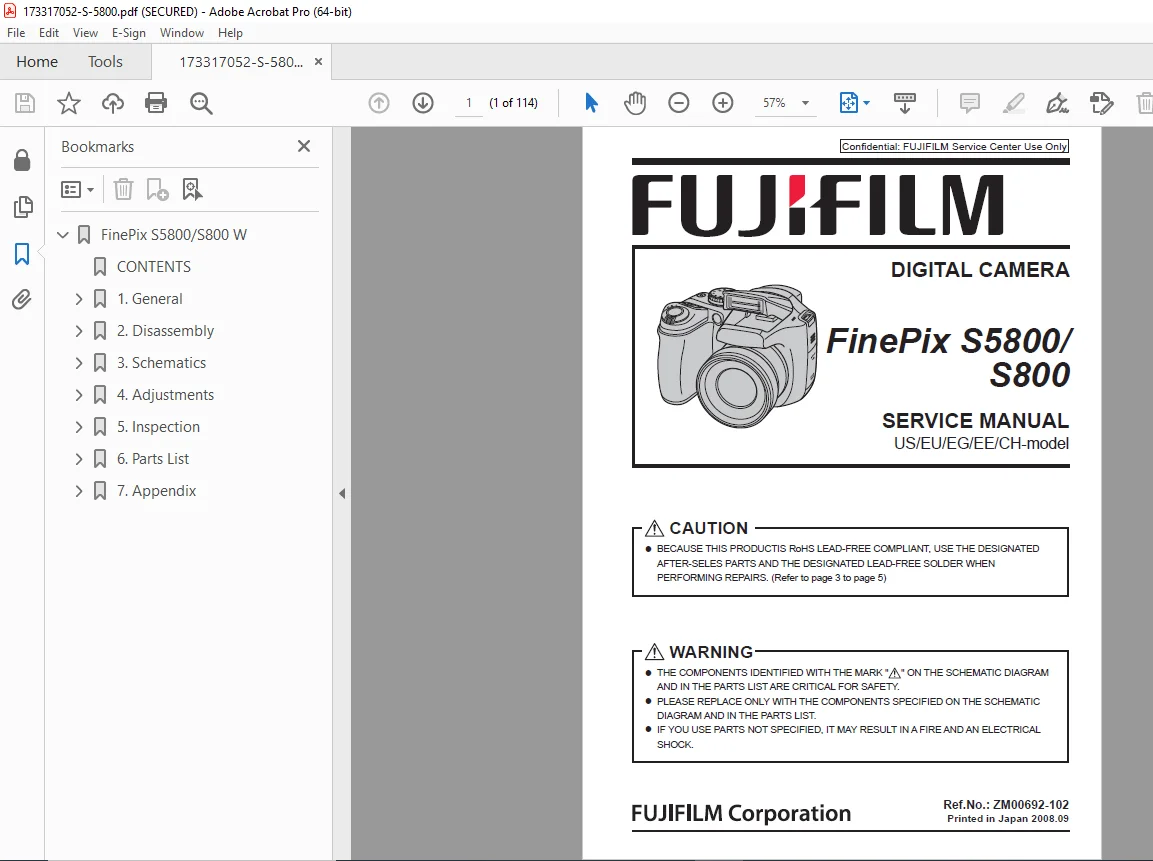Open the View menu
Viewport: 1153px width, 861px height.
[x=85, y=33]
